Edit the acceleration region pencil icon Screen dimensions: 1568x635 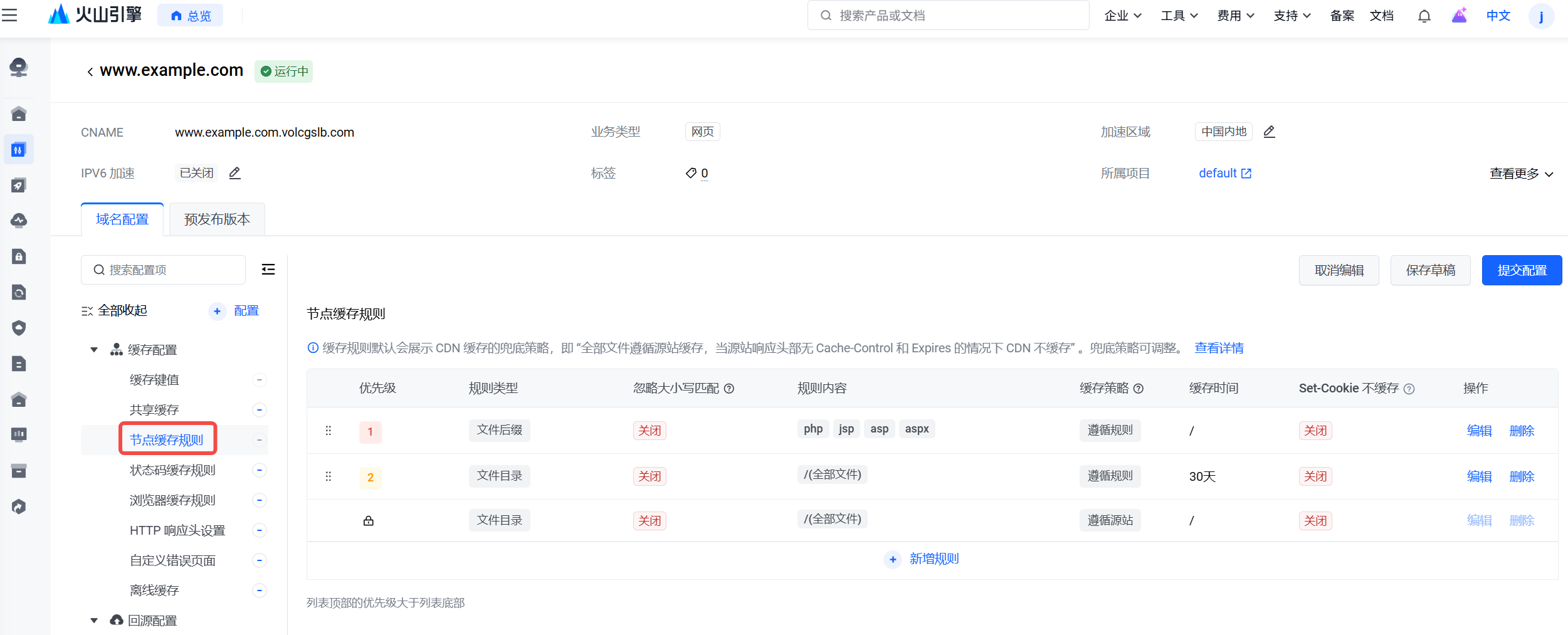[x=1269, y=132]
